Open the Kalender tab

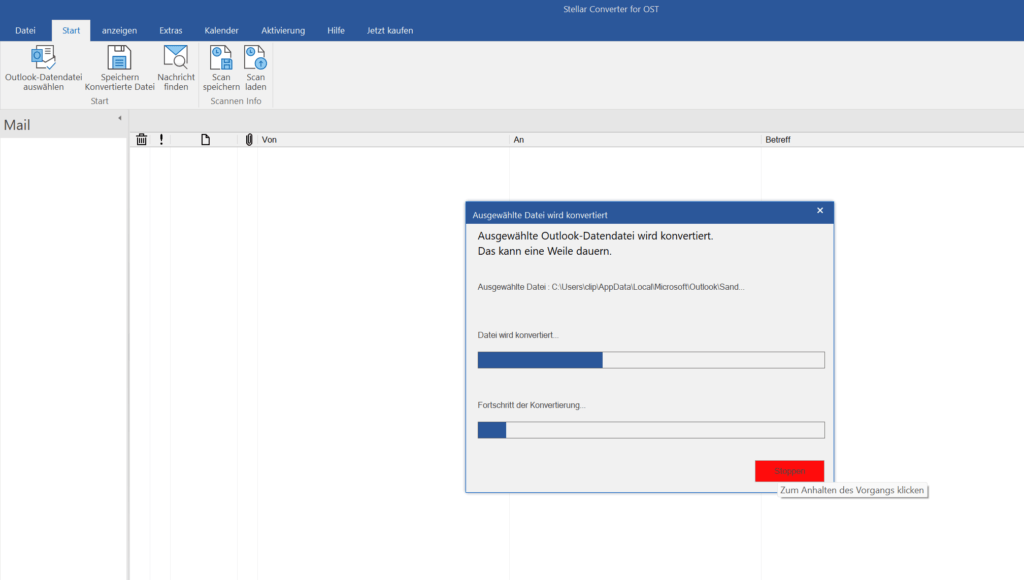tap(221, 30)
